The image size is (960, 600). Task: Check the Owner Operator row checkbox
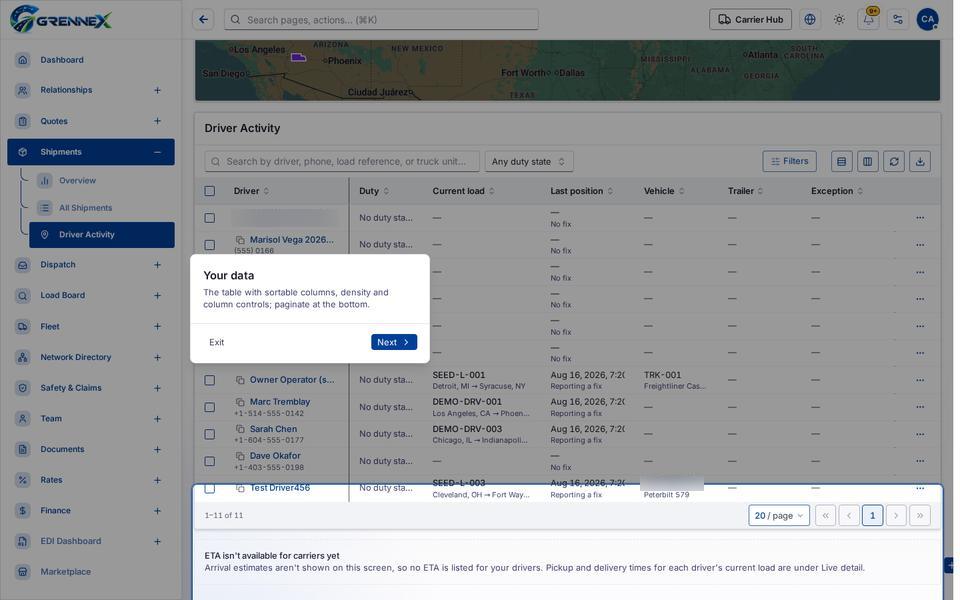pos(209,380)
